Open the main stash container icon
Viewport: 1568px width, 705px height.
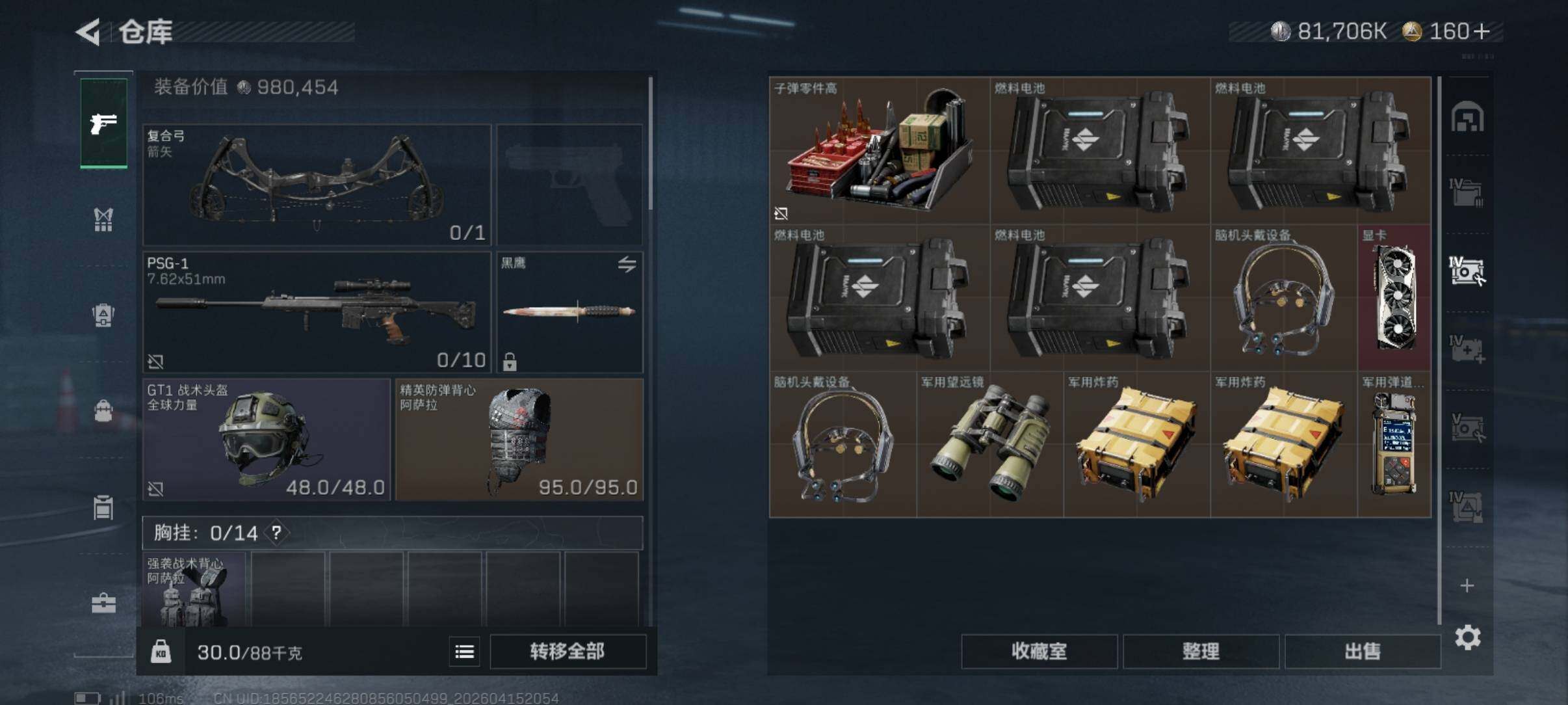[1467, 117]
